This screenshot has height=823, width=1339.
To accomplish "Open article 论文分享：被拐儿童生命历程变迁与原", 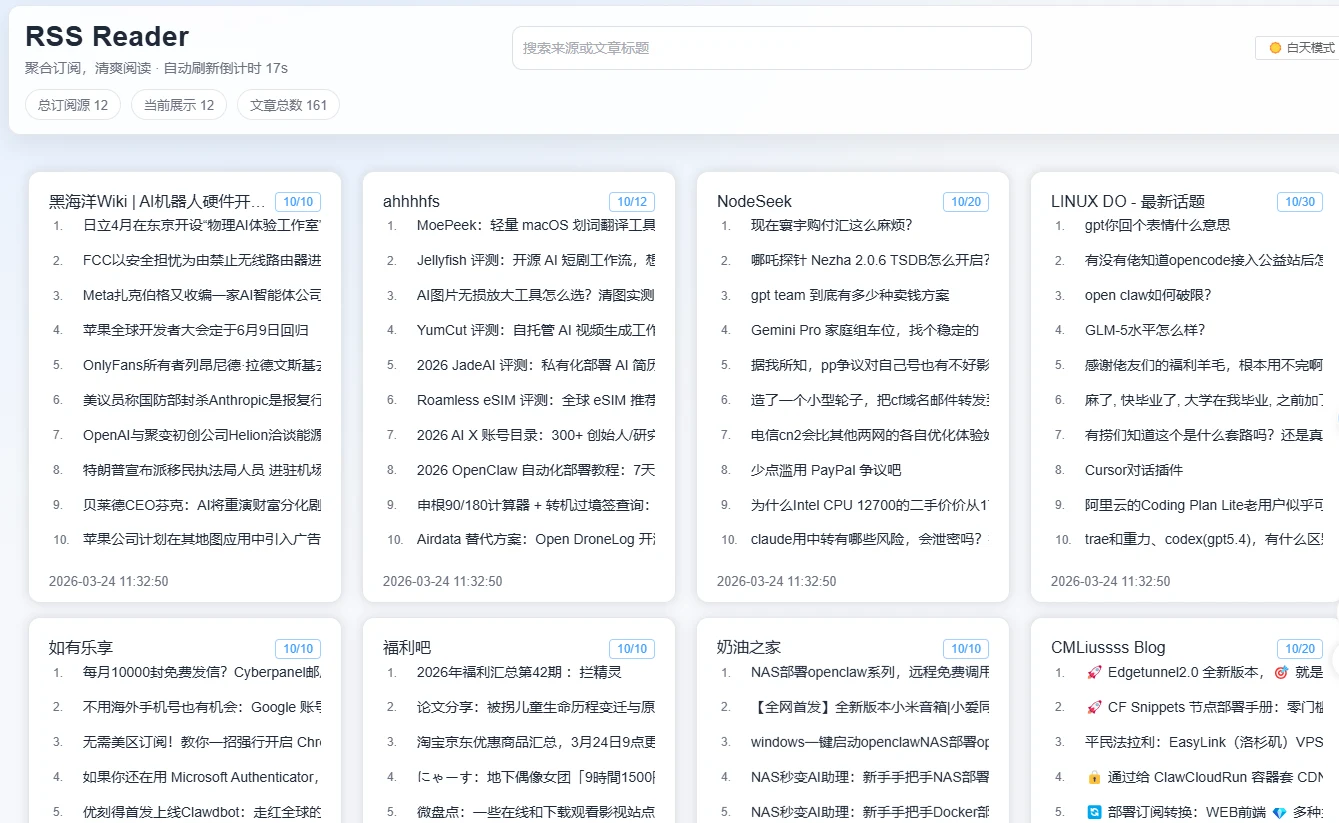I will click(536, 707).
